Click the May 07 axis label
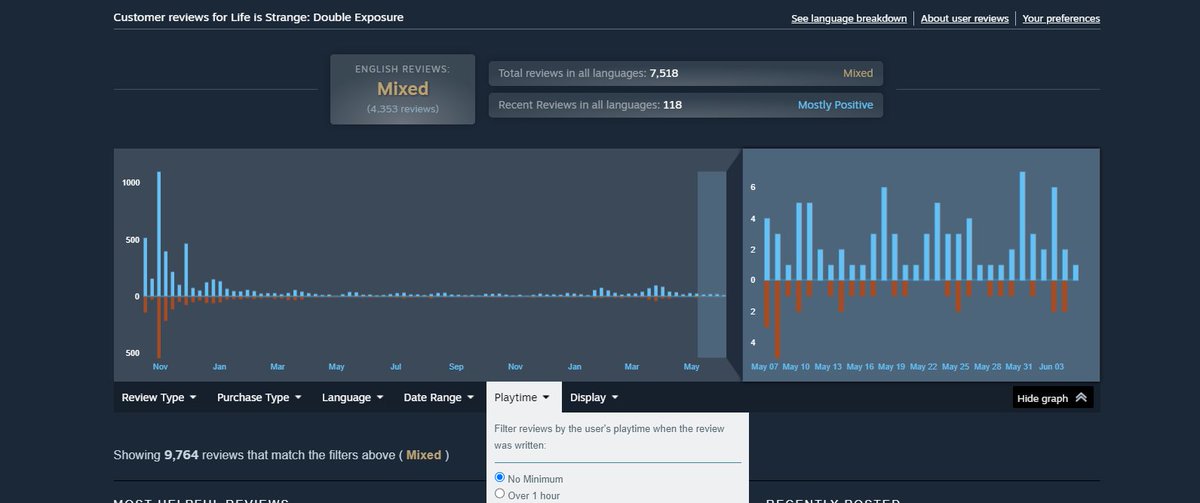 click(764, 367)
